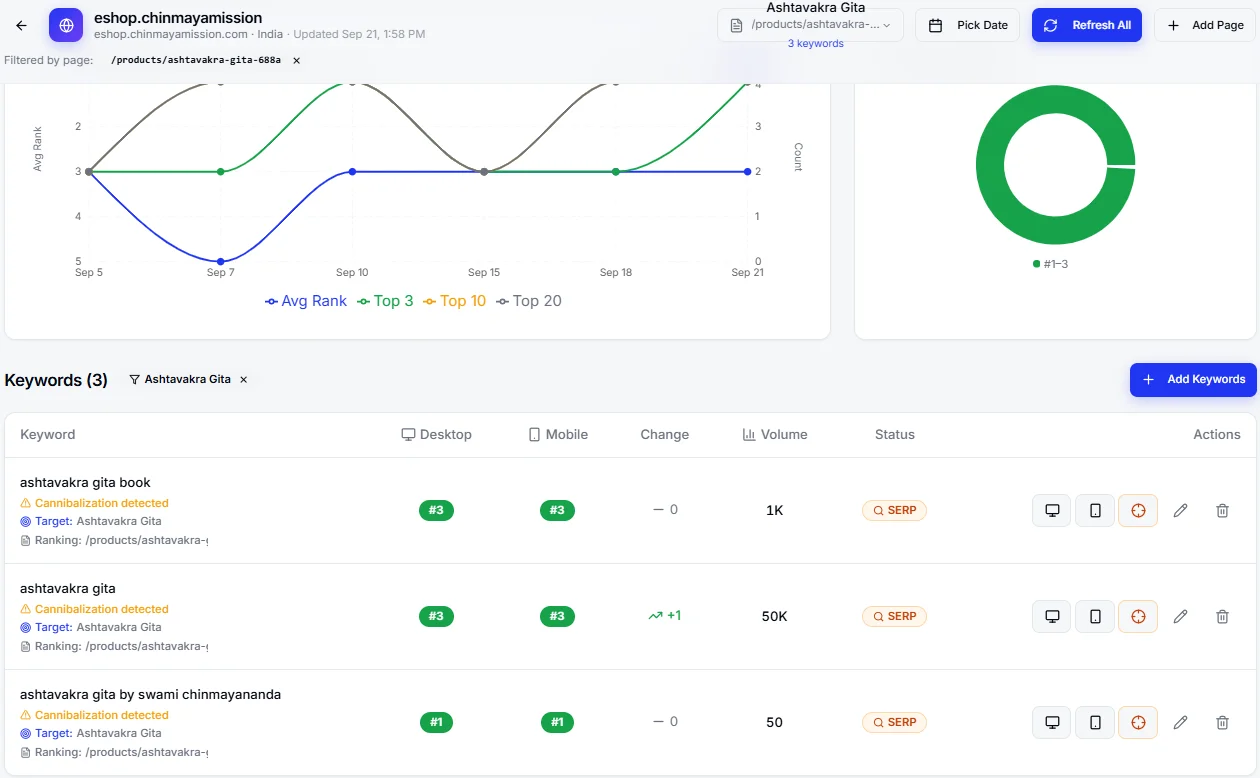Sort by the Keyword column header
The image size is (1260, 778).
tap(48, 435)
